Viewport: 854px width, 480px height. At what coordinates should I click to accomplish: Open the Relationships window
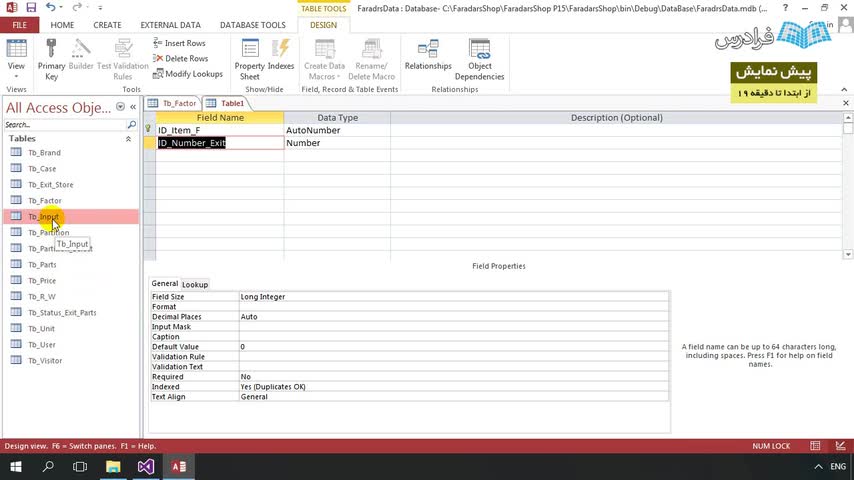[428, 55]
